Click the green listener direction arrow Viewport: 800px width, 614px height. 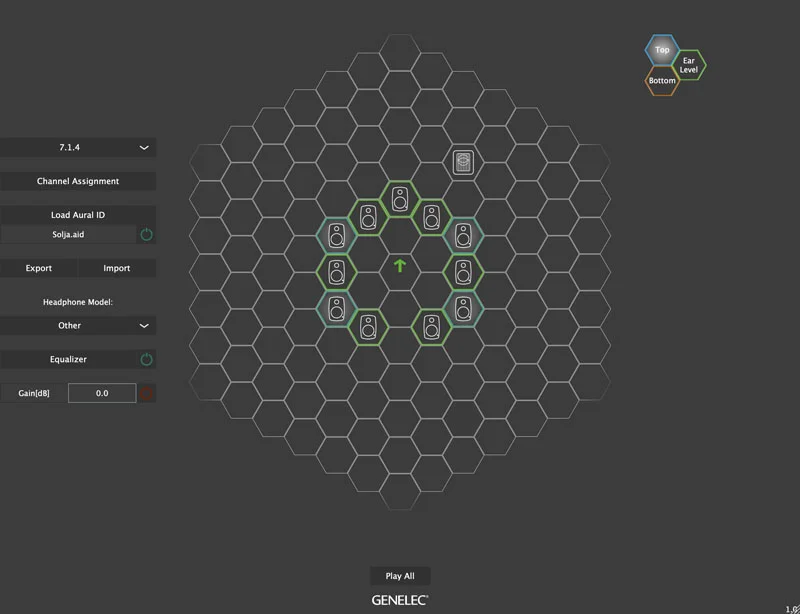coord(400,265)
